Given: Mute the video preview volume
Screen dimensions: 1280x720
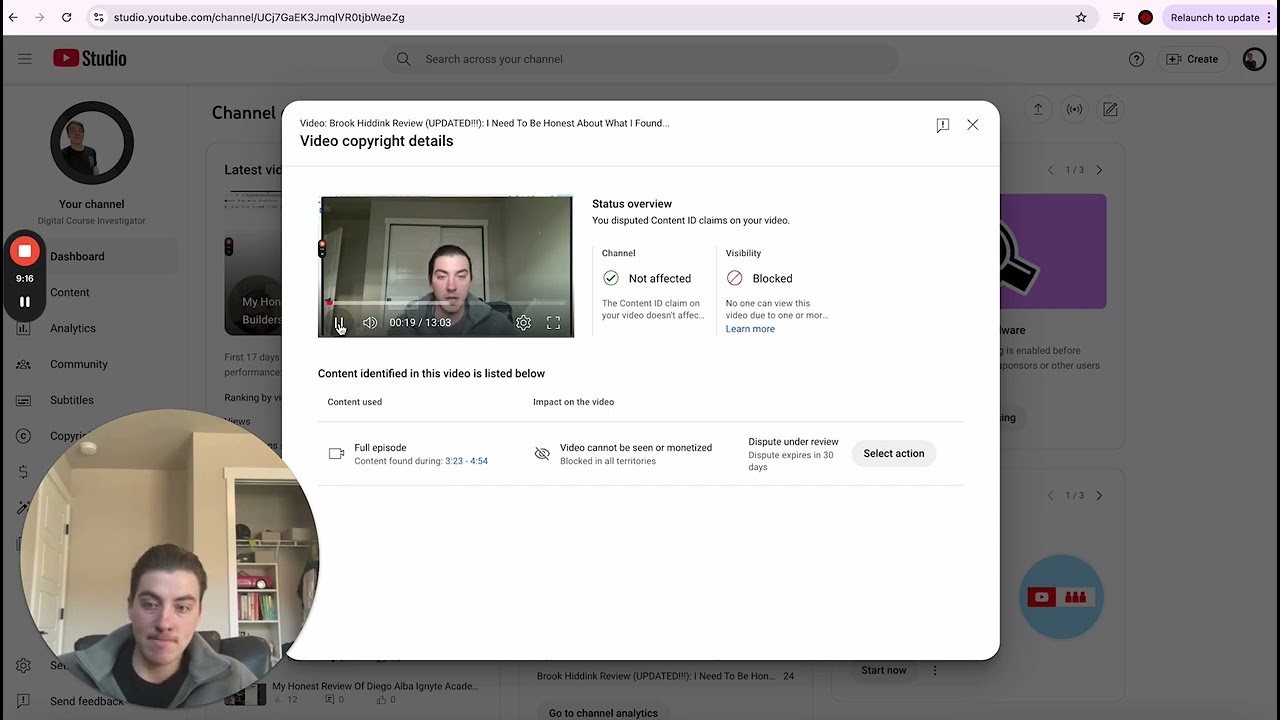Looking at the screenshot, I should pyautogui.click(x=370, y=323).
